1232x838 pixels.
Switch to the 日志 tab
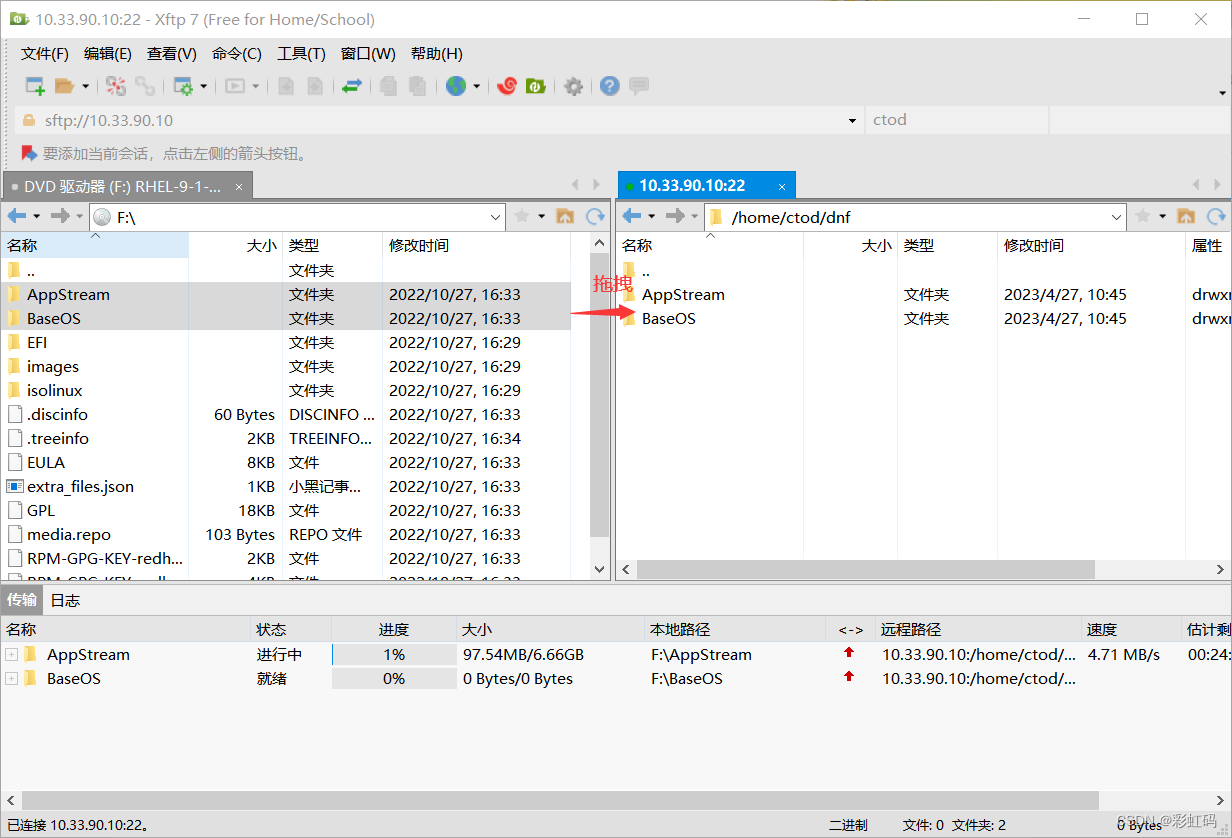[65, 600]
